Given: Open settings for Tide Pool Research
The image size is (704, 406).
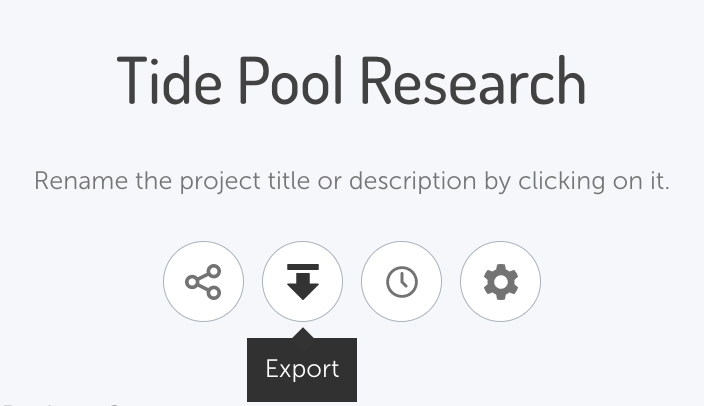Looking at the screenshot, I should (x=500, y=282).
